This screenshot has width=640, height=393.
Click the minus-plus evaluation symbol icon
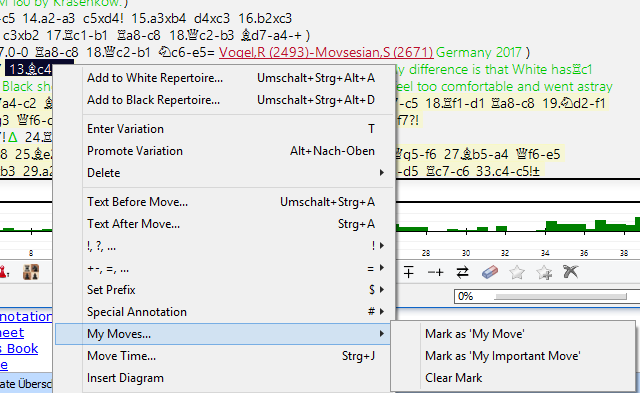click(x=435, y=272)
